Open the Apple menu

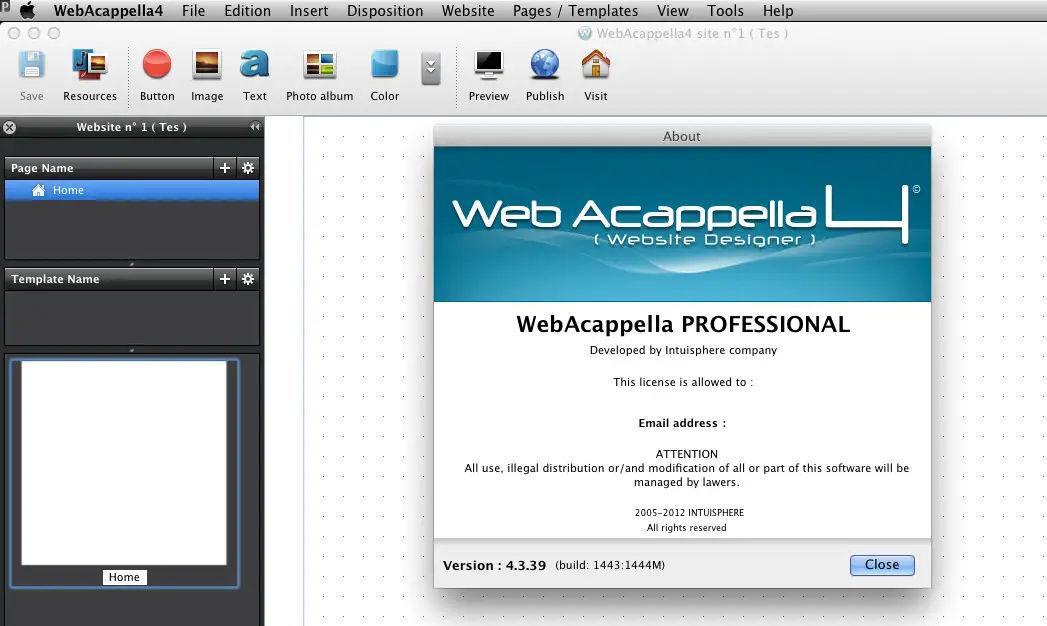pyautogui.click(x=27, y=11)
